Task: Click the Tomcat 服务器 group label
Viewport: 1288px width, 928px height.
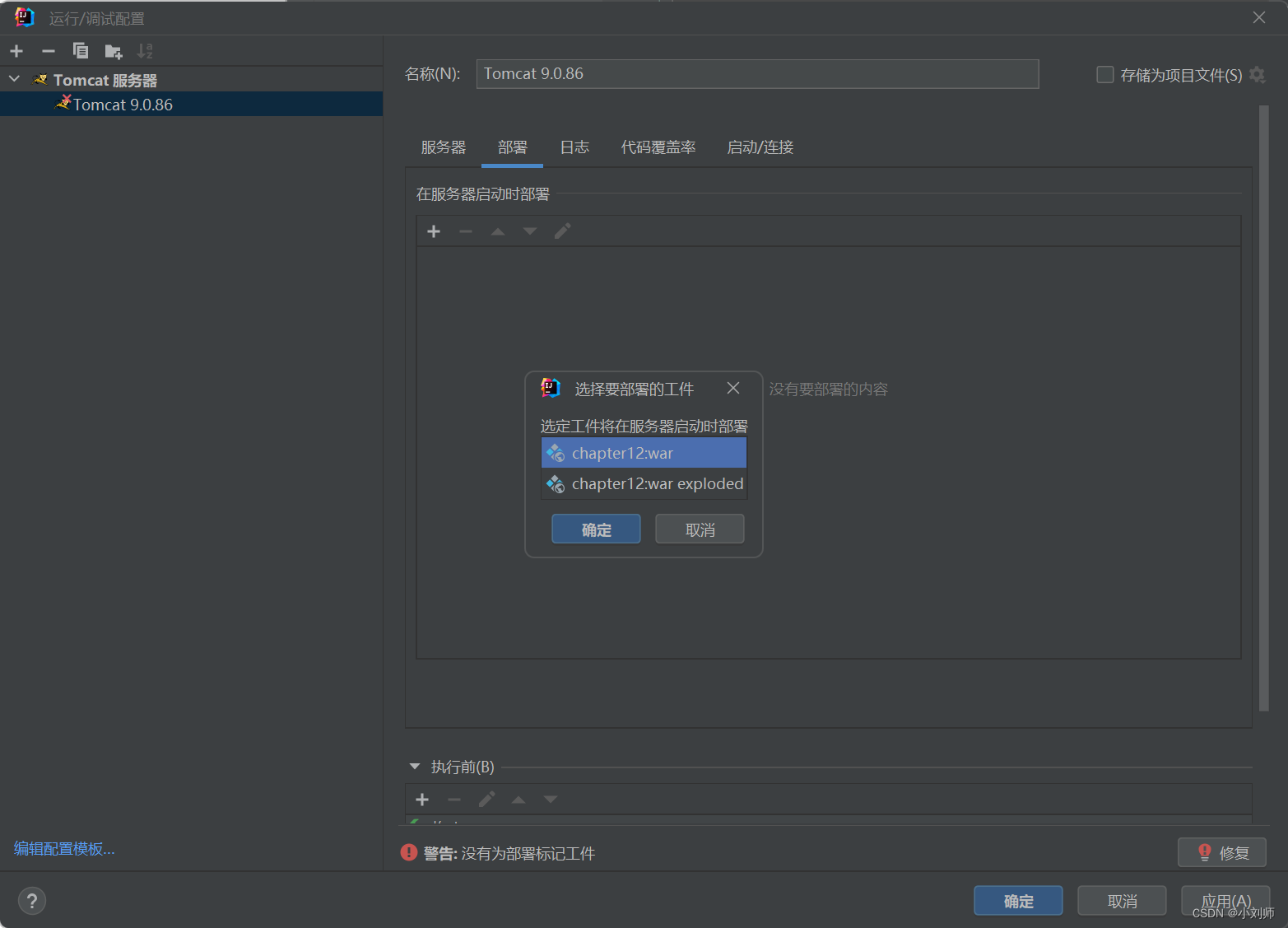Action: pyautogui.click(x=105, y=80)
